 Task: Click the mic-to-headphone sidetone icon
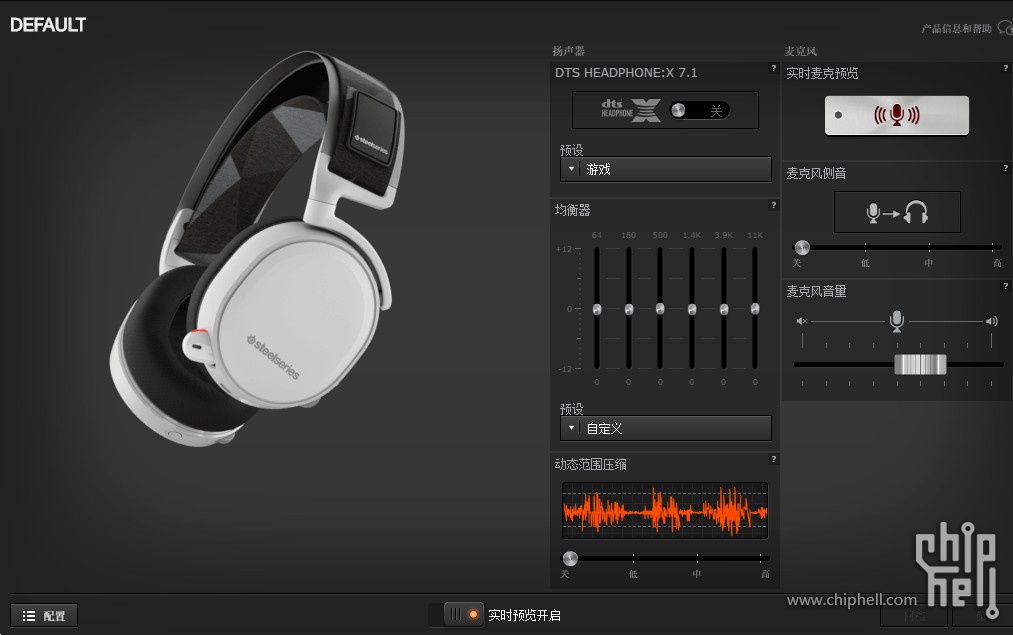click(x=897, y=212)
